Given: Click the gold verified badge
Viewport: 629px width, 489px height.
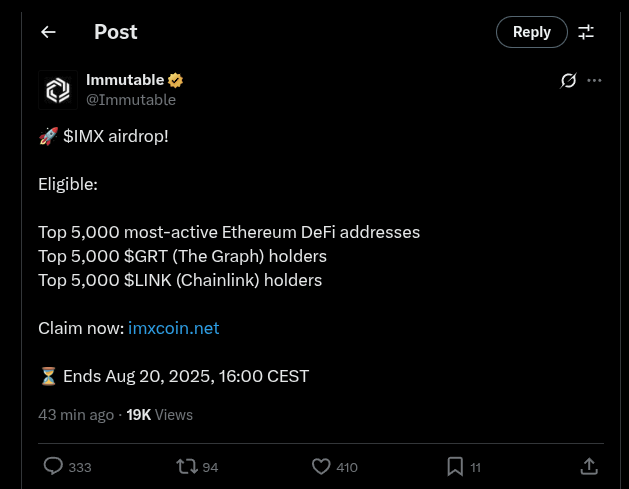Looking at the screenshot, I should pyautogui.click(x=175, y=80).
